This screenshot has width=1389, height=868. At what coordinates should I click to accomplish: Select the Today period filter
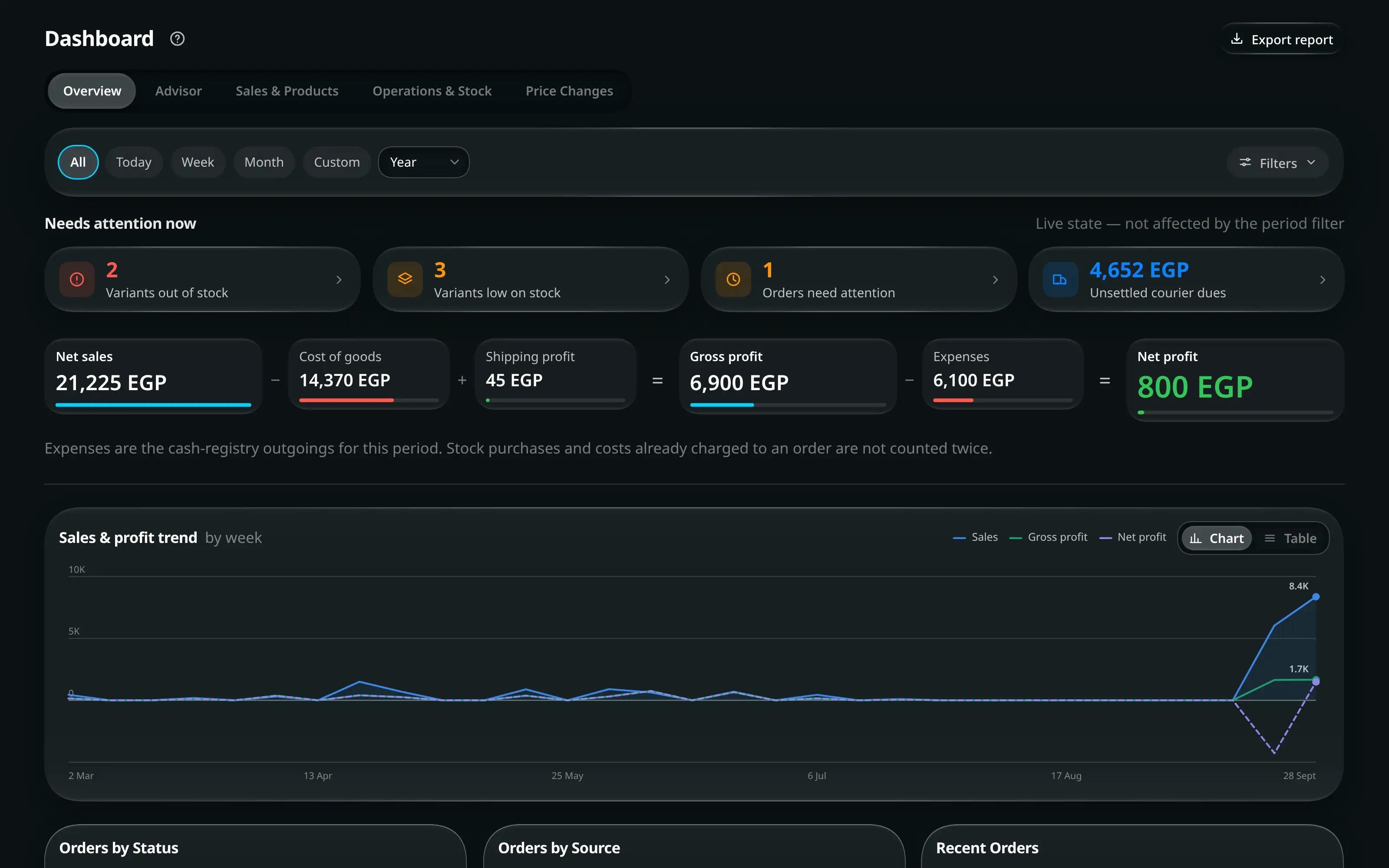[x=134, y=162]
